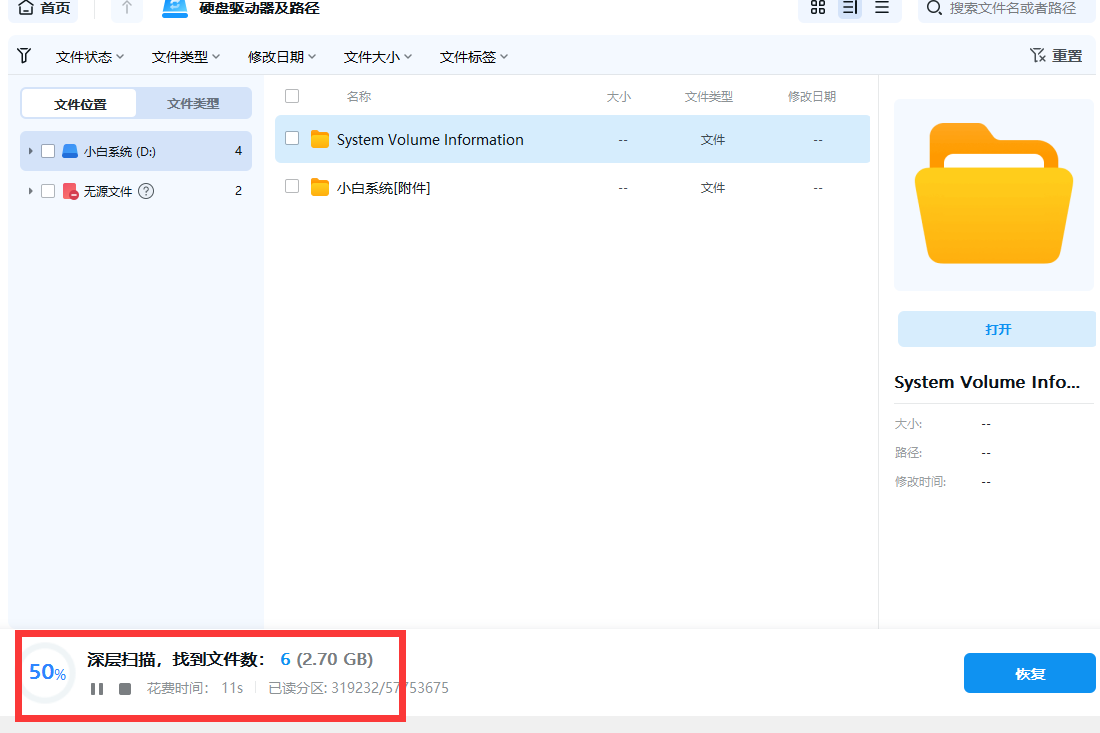Switch to the 文件类型 tab
The image size is (1100, 733).
[x=192, y=103]
